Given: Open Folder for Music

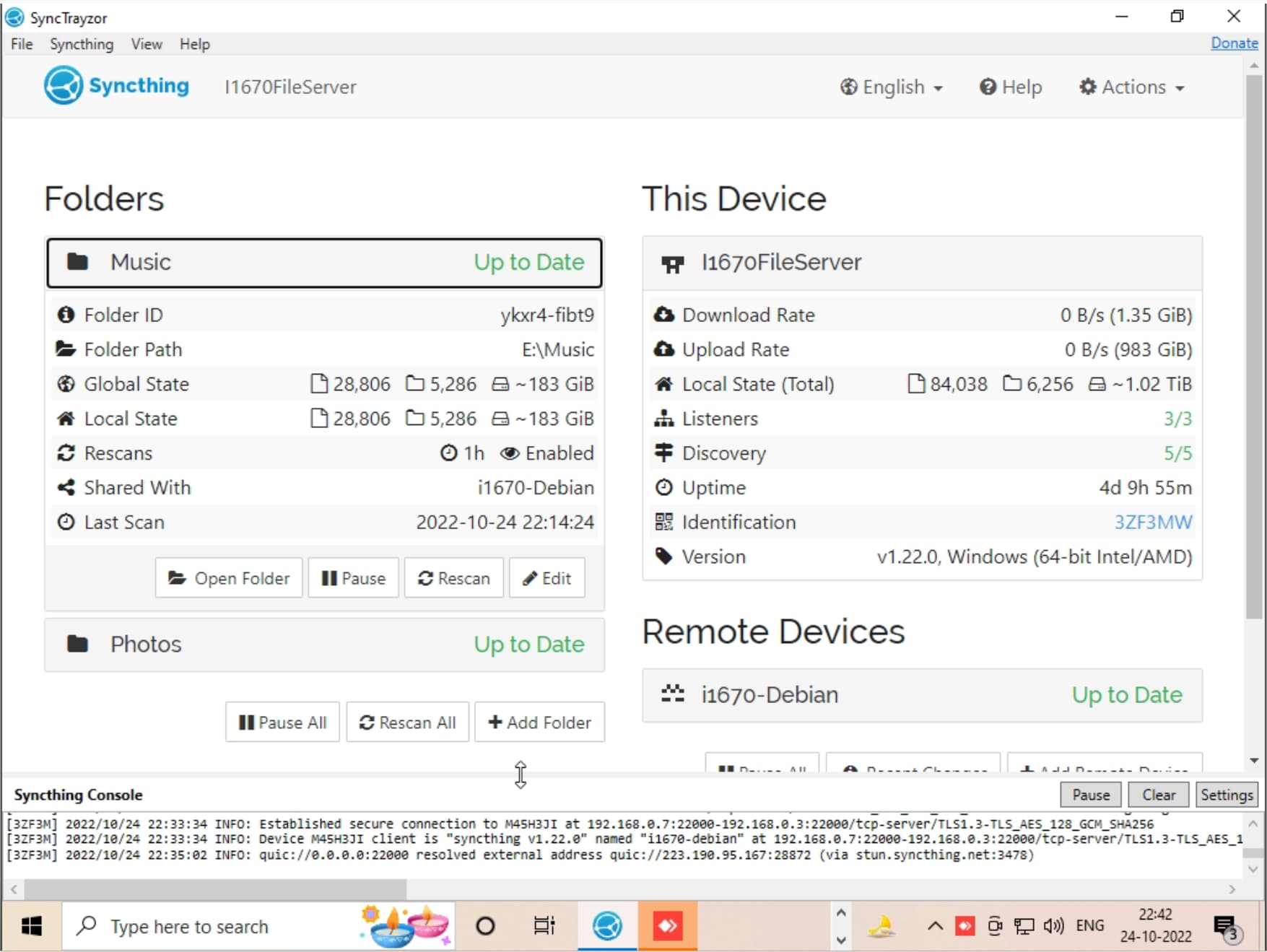Looking at the screenshot, I should click(229, 577).
